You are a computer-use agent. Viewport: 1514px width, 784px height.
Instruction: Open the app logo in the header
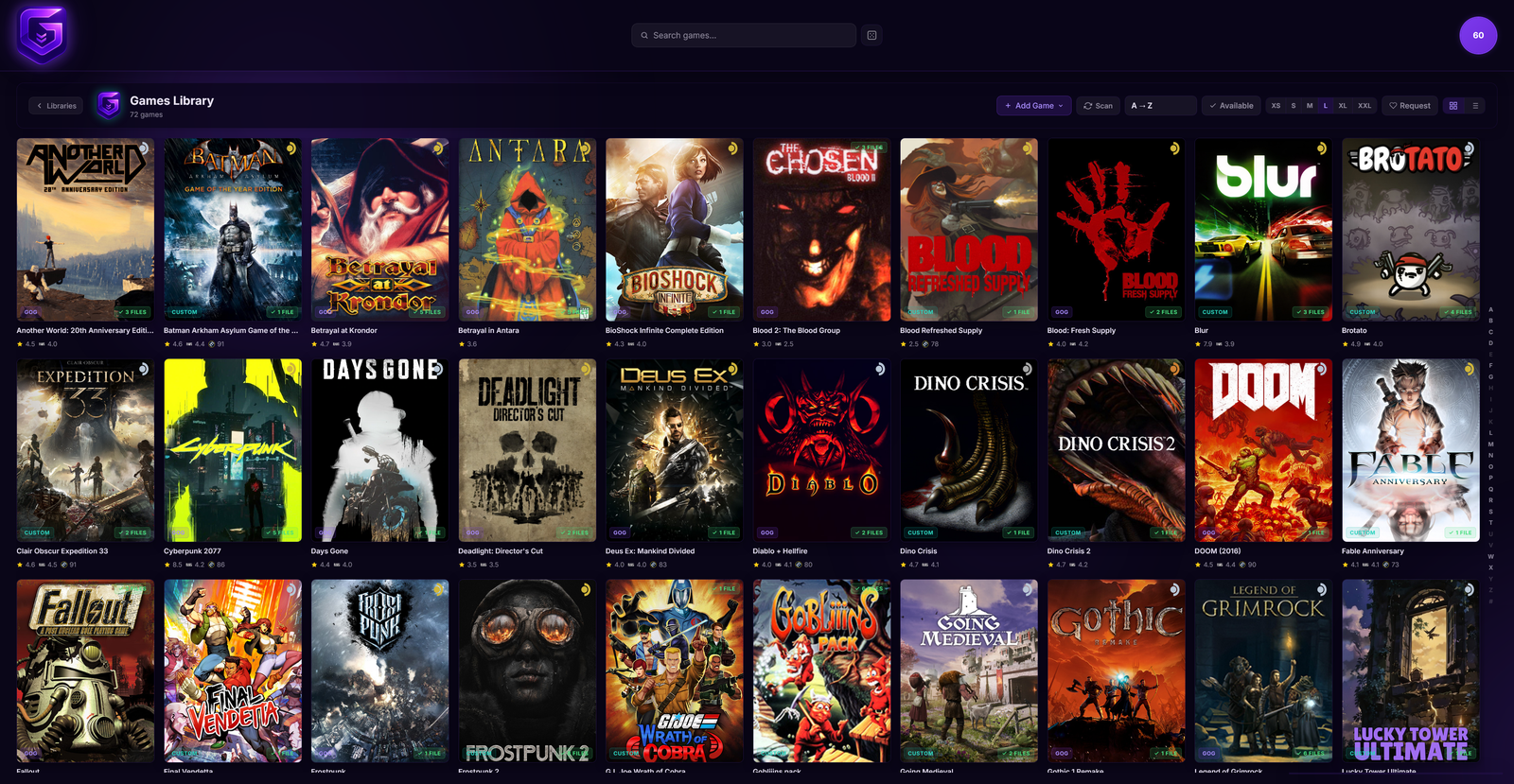[43, 35]
